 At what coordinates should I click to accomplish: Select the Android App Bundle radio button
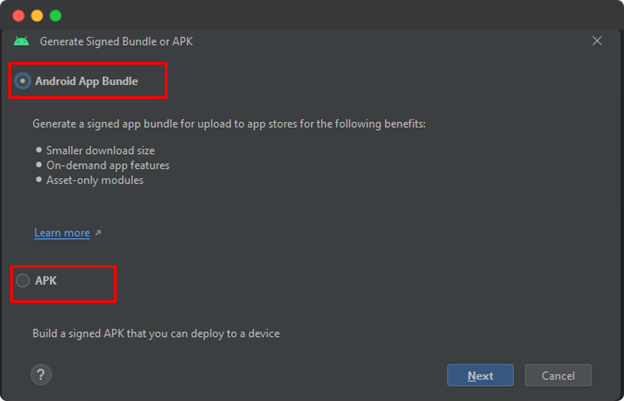point(23,81)
